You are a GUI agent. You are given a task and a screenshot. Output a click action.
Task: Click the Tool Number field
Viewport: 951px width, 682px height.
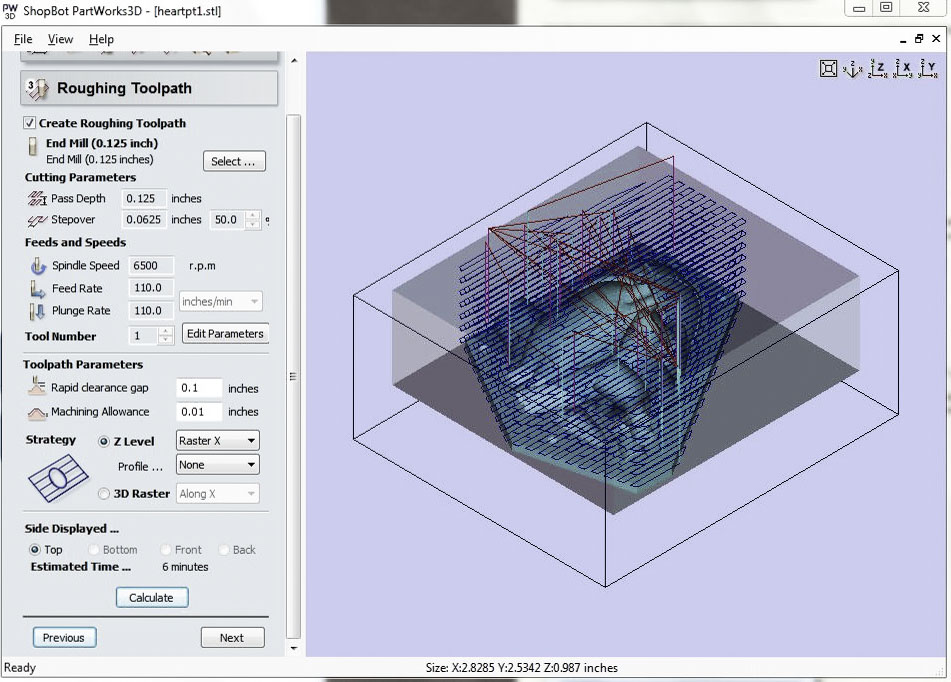tap(144, 336)
